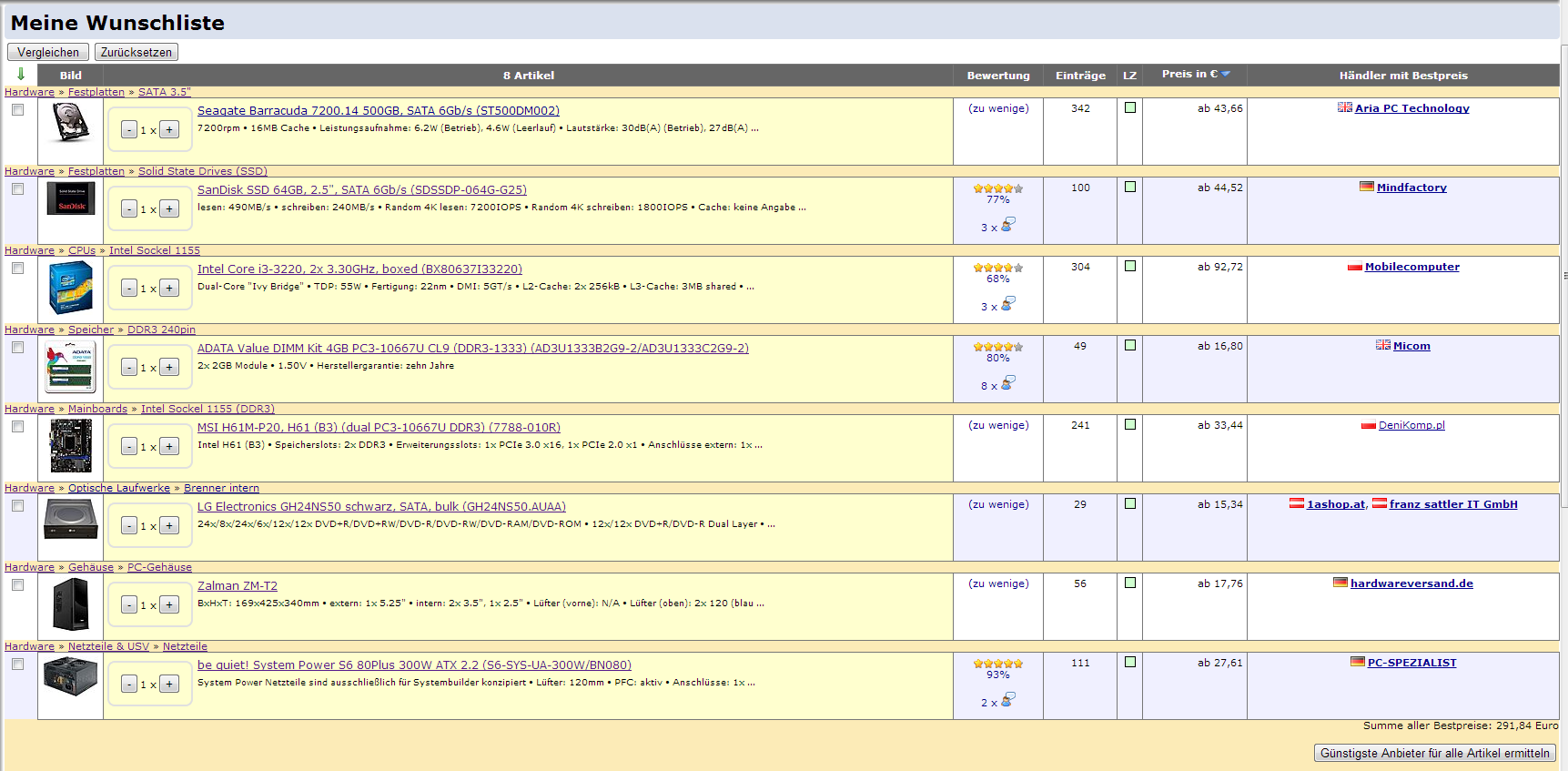The image size is (1568, 771).
Task: Select the SanDisk SSD row checkbox
Action: point(18,188)
